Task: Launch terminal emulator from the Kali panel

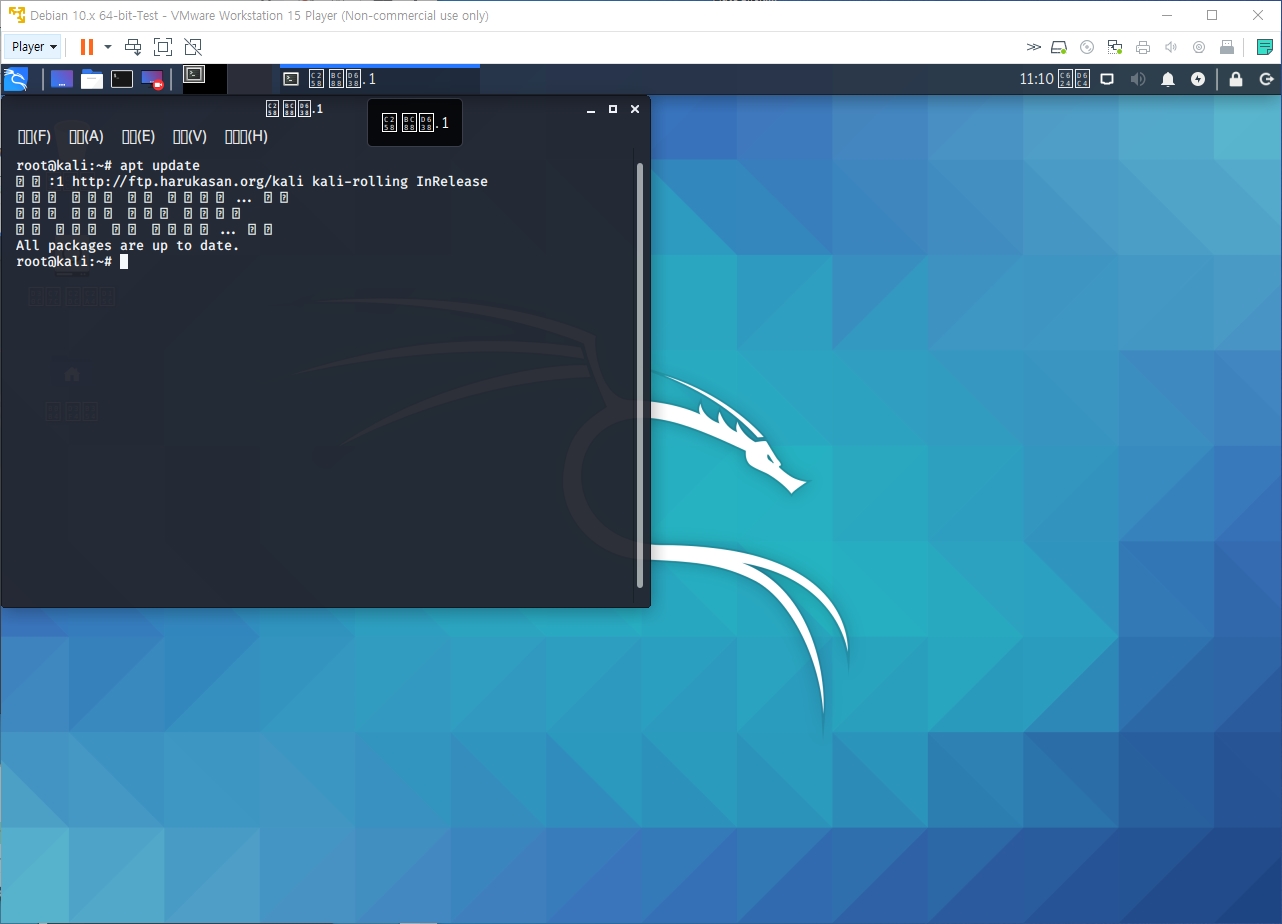Action: coord(122,79)
